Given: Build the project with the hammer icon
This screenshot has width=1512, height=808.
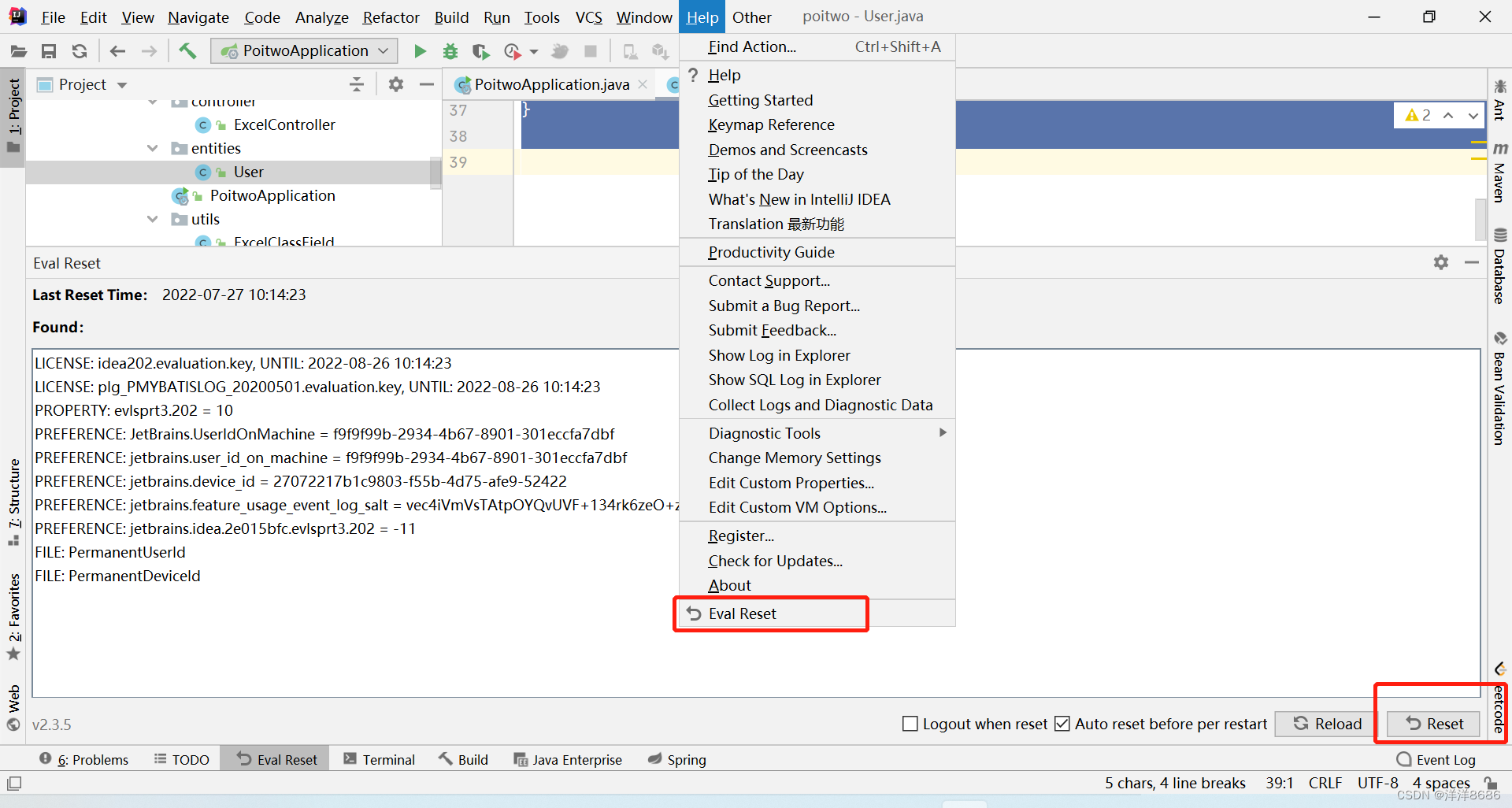Looking at the screenshot, I should [x=187, y=51].
